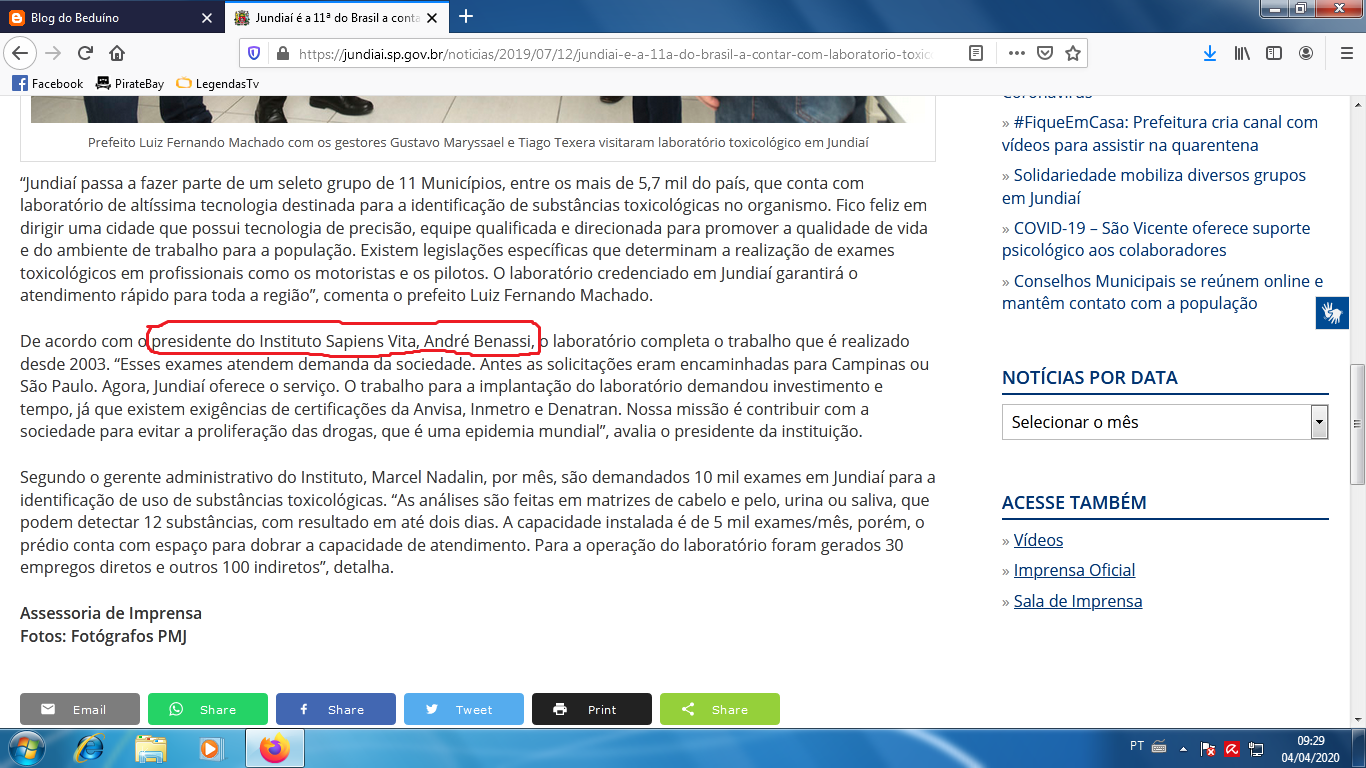1366x768 pixels.
Task: Open the Library books icon
Action: pyautogui.click(x=1242, y=53)
